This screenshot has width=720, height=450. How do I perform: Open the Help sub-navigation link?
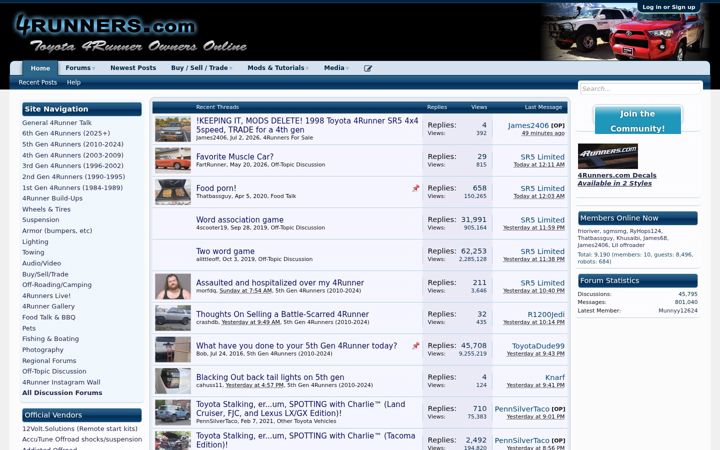pos(73,82)
